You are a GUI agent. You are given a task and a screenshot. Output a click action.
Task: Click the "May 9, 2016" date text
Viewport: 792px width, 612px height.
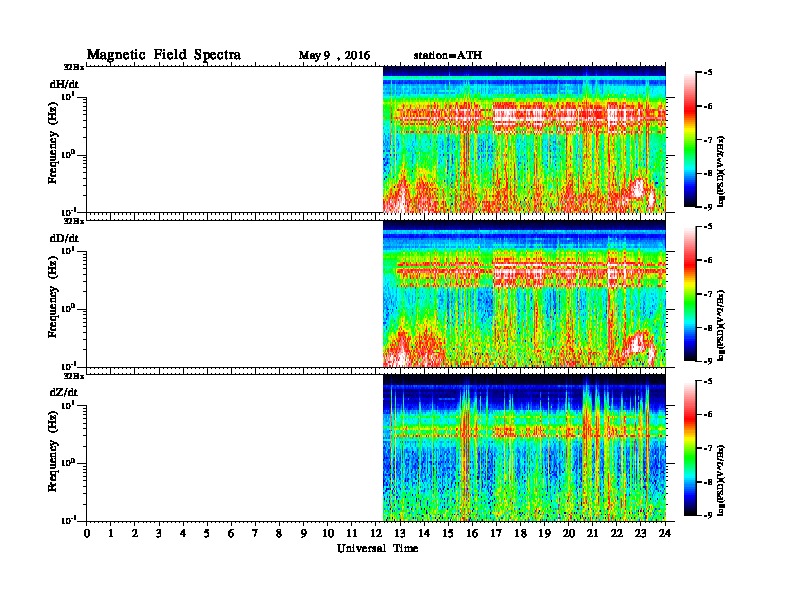click(334, 56)
